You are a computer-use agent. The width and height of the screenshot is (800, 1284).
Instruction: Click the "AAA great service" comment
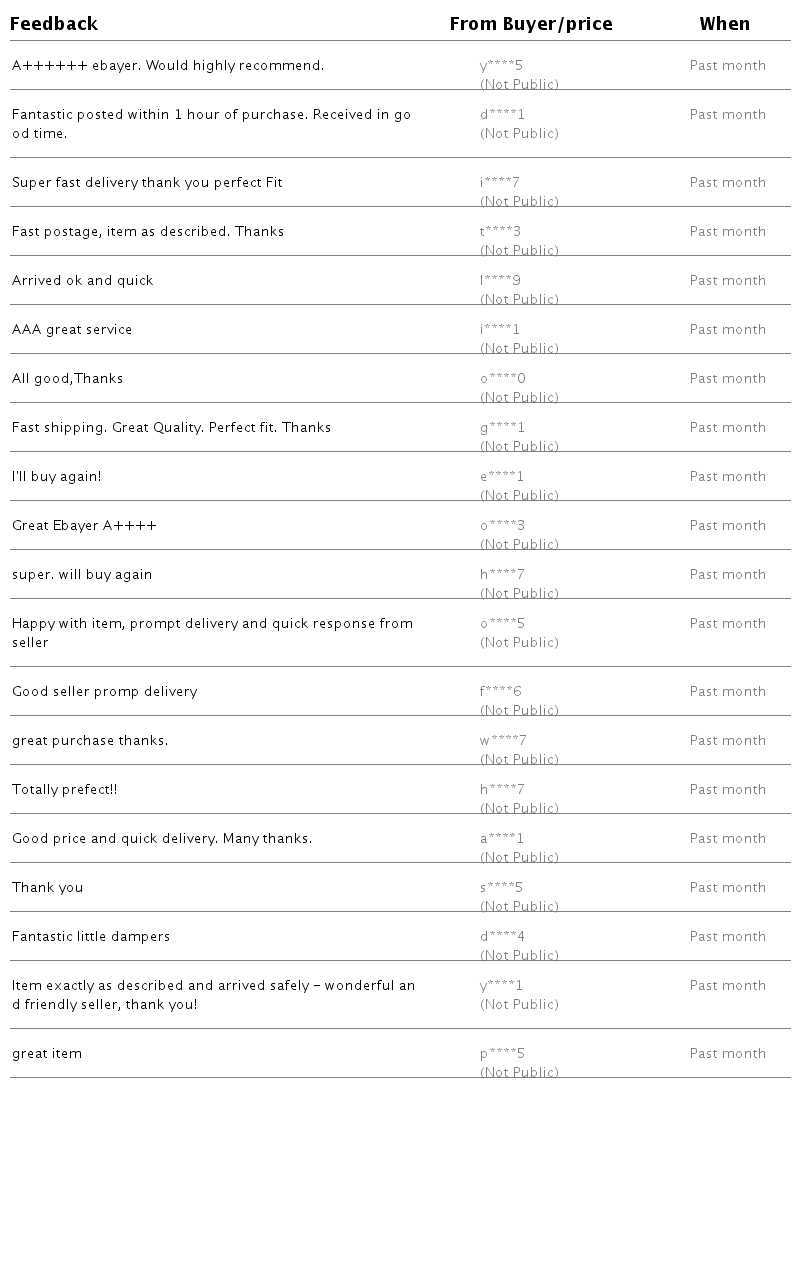tap(72, 330)
